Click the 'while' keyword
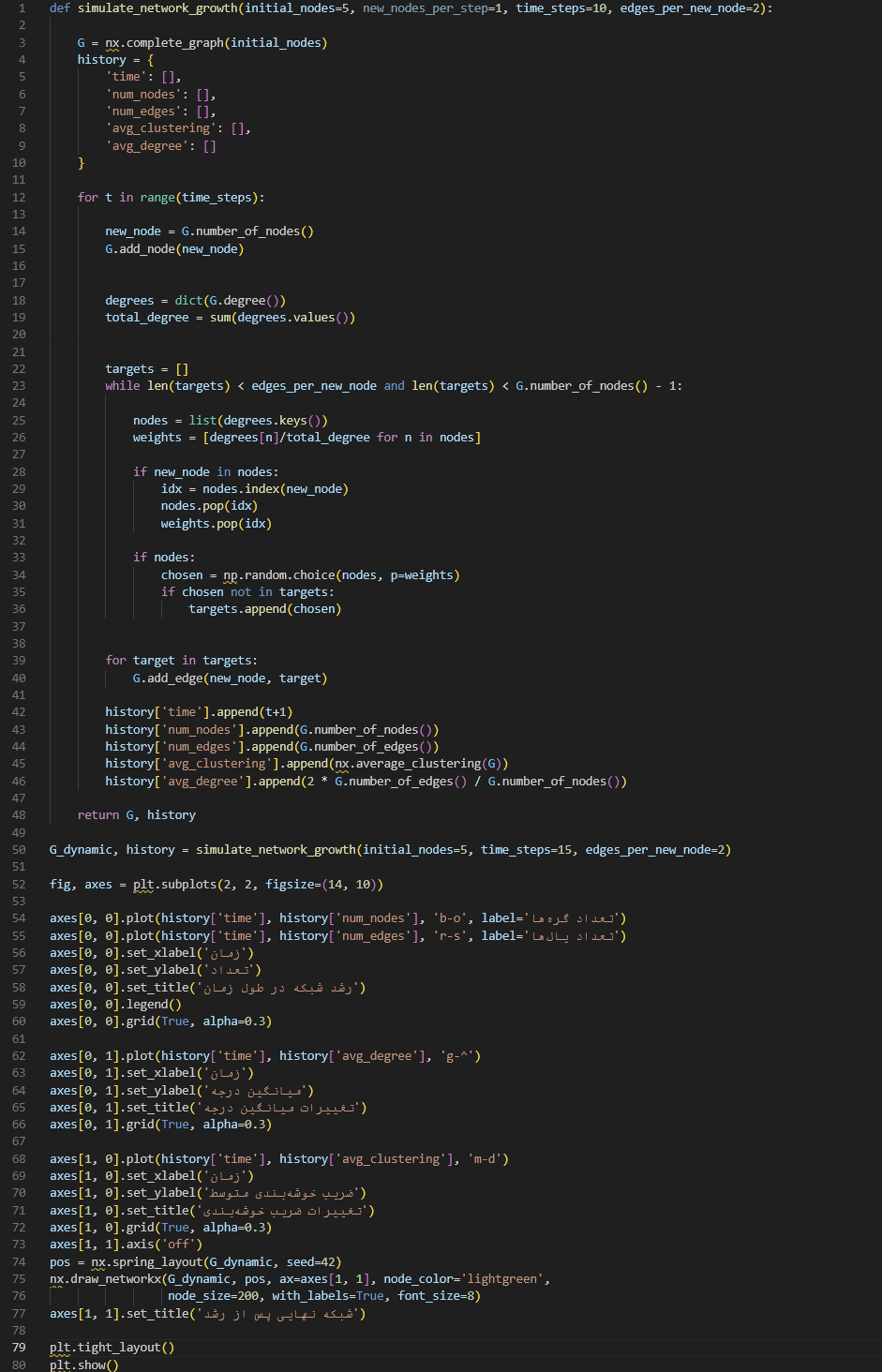 point(123,386)
